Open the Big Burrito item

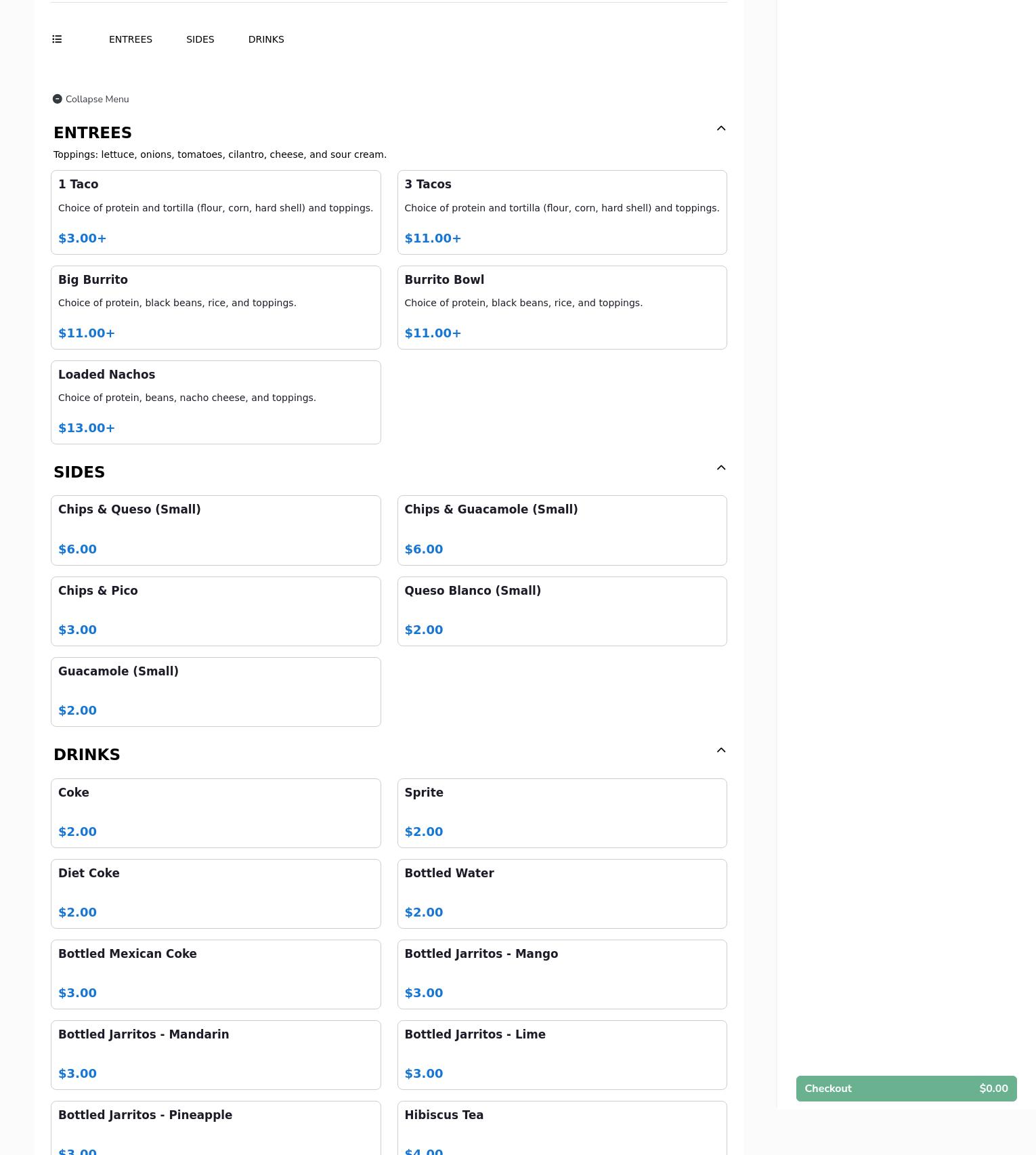coord(215,307)
